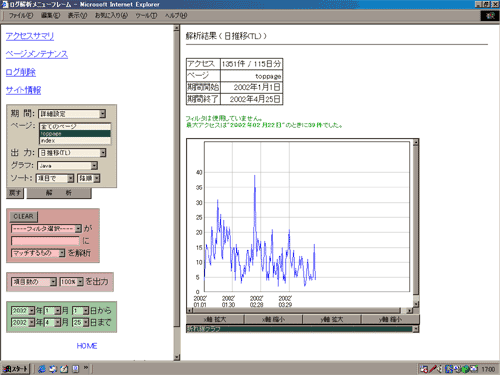Image resolution: width=500 pixels, height=375 pixels.
Task: Click the x軸 拡大 button
Action: (x=215, y=319)
